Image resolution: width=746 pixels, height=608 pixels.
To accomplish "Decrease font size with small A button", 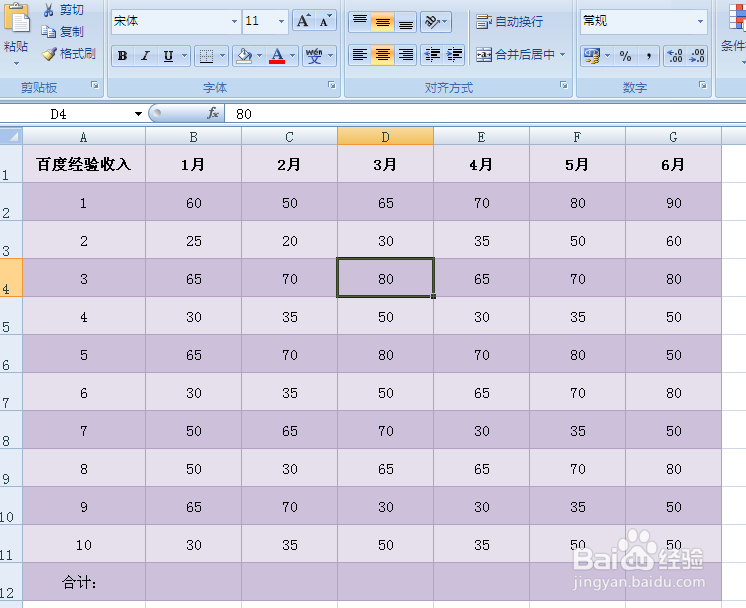I will 325,21.
